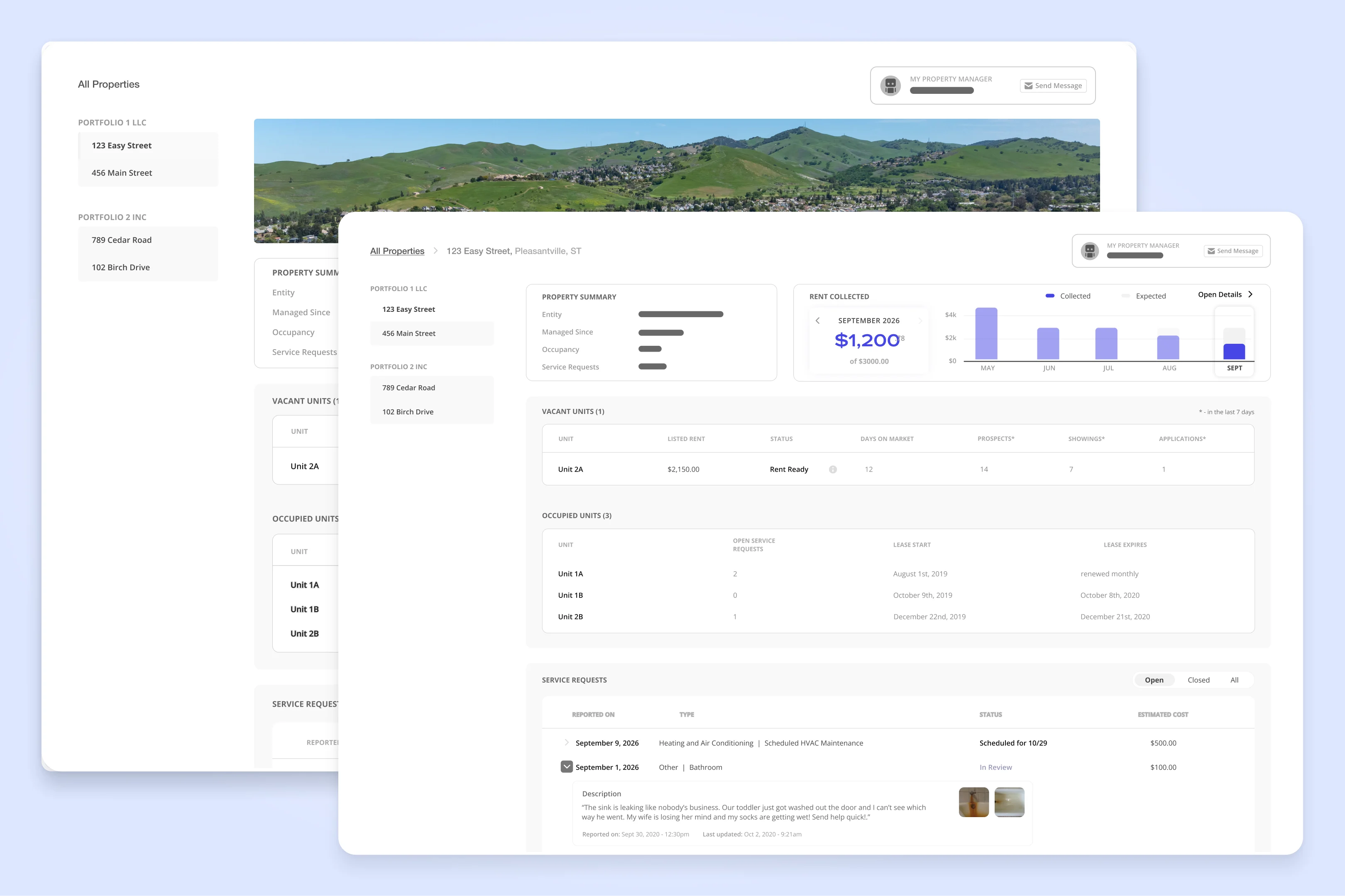This screenshot has height=896, width=1345.
Task: Click property manager avatar in back window
Action: (890, 86)
